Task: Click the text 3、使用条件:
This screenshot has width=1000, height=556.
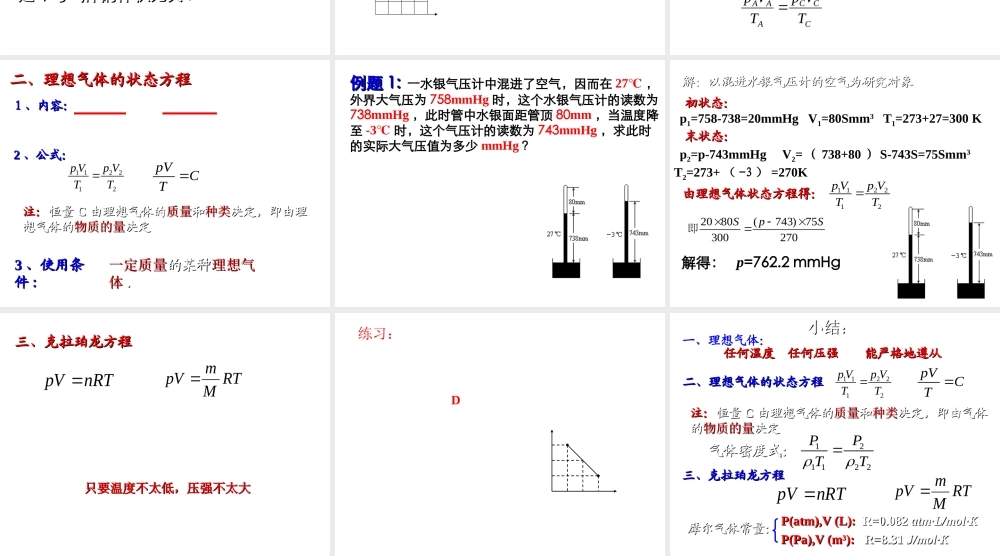Action: coord(49,273)
